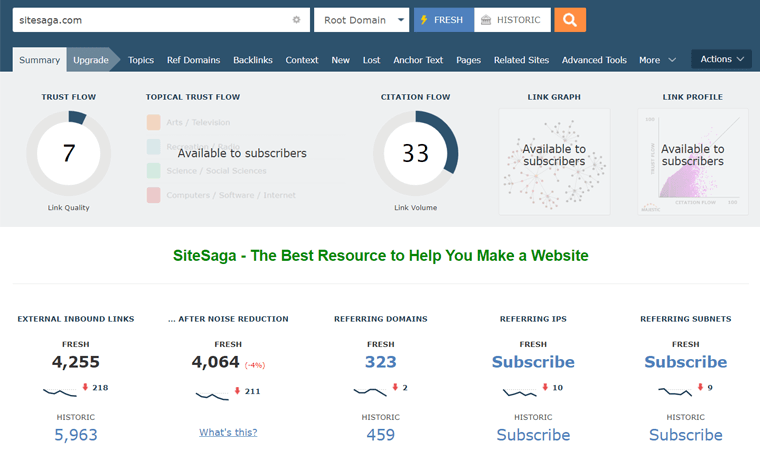This screenshot has width=760, height=450.
Task: Open the Actions dropdown
Action: click(x=721, y=59)
